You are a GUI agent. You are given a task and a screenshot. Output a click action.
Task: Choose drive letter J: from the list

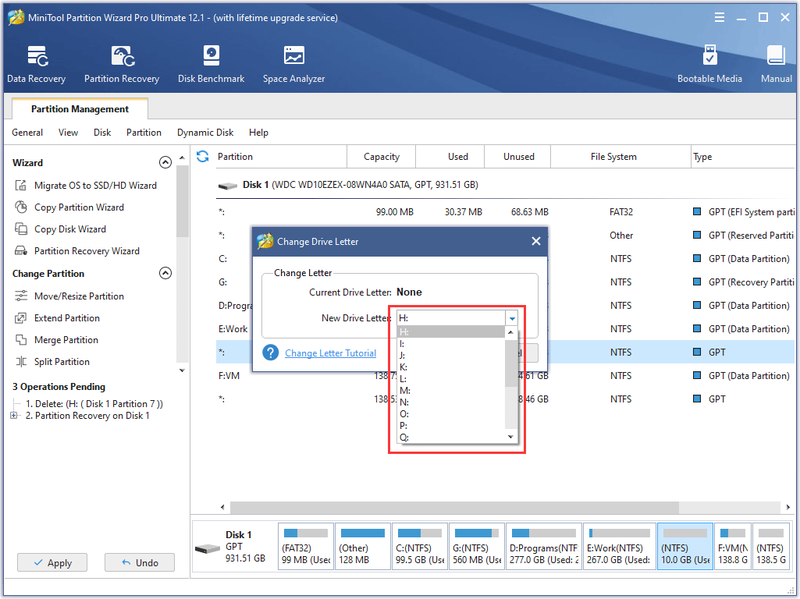[x=451, y=356]
